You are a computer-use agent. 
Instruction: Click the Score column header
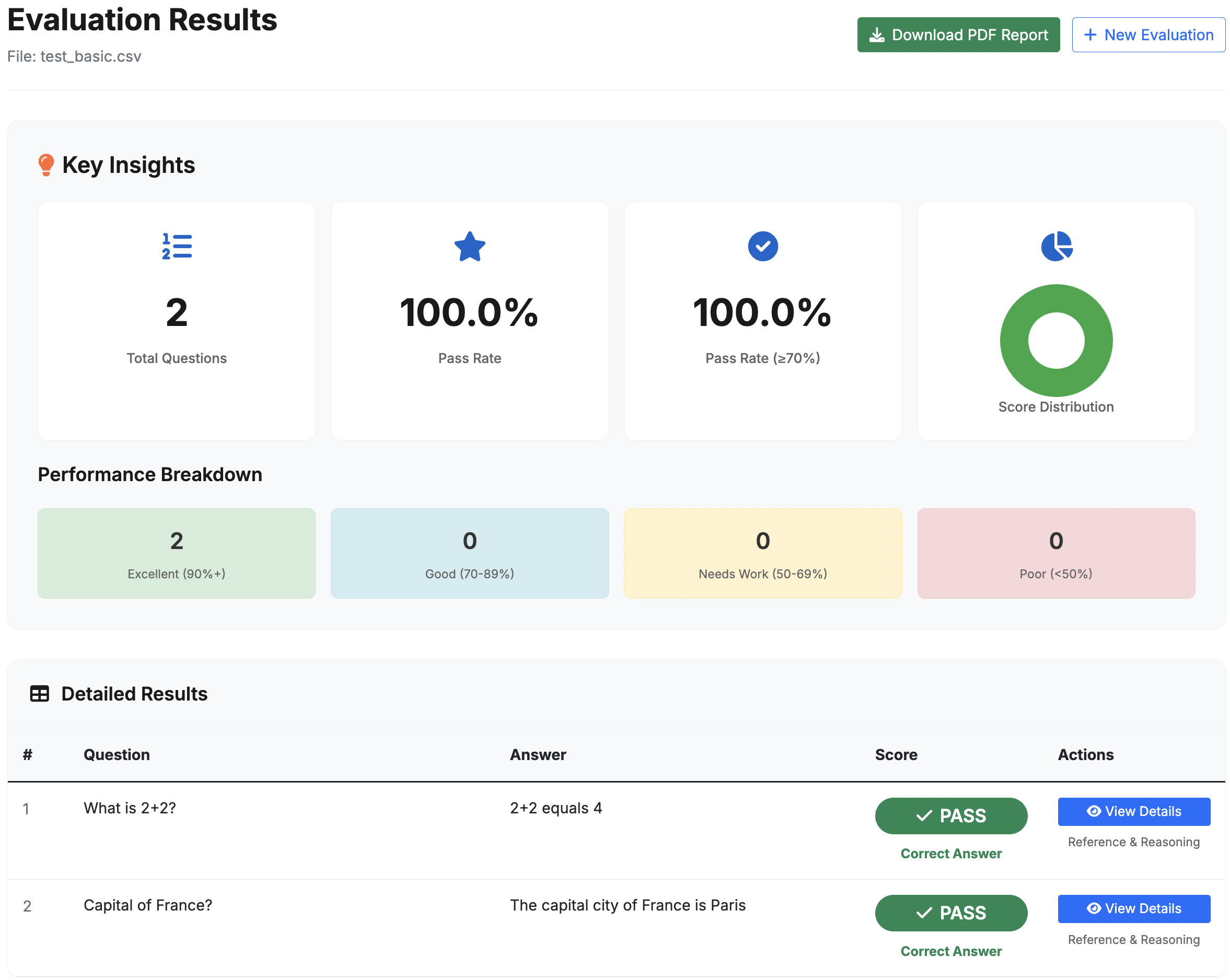pyautogui.click(x=896, y=755)
